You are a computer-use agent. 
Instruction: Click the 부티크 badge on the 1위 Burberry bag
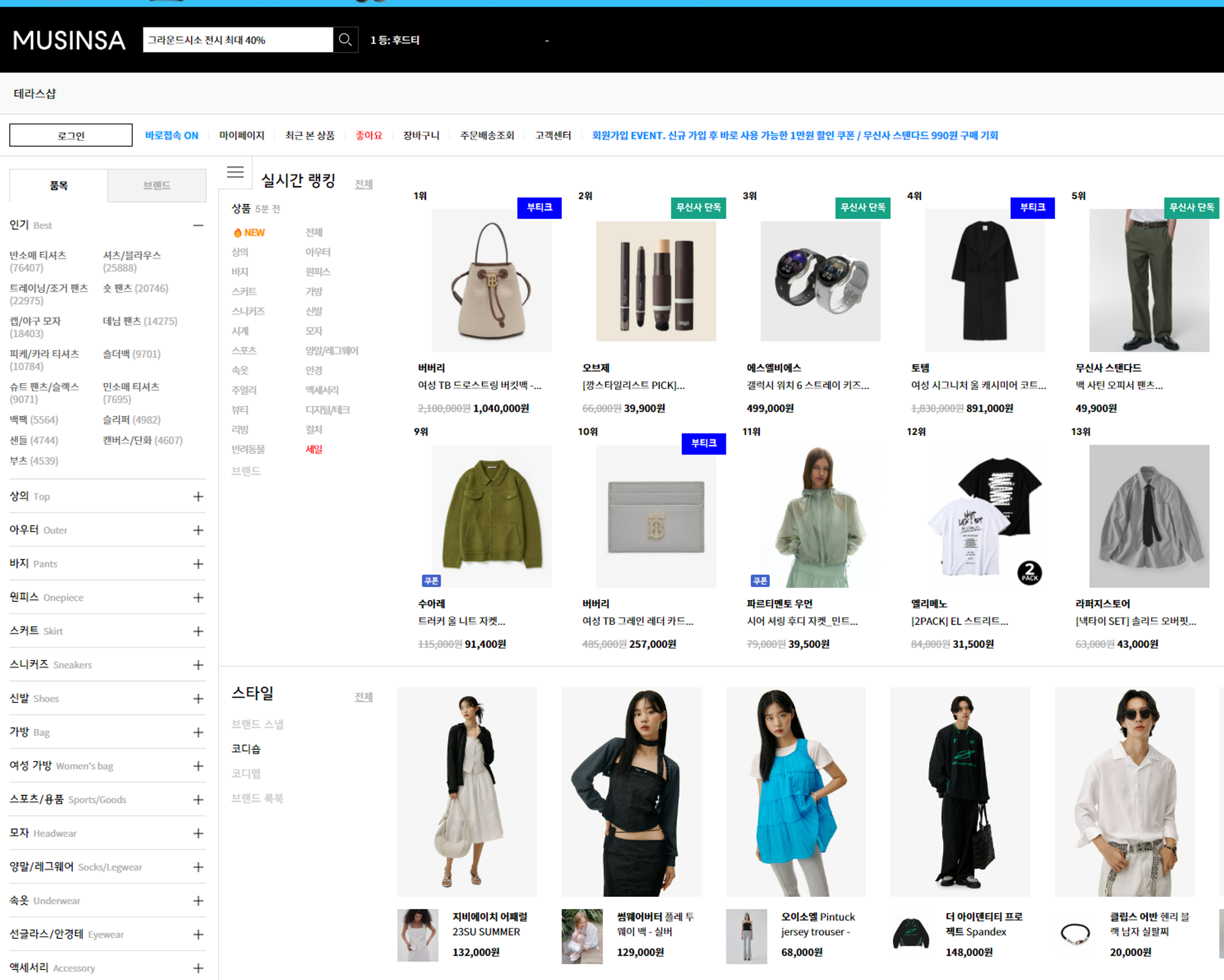tap(539, 207)
